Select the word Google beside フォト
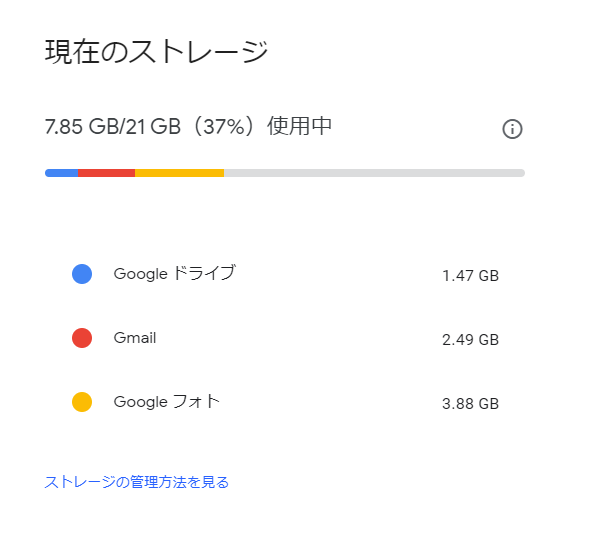 tap(140, 402)
